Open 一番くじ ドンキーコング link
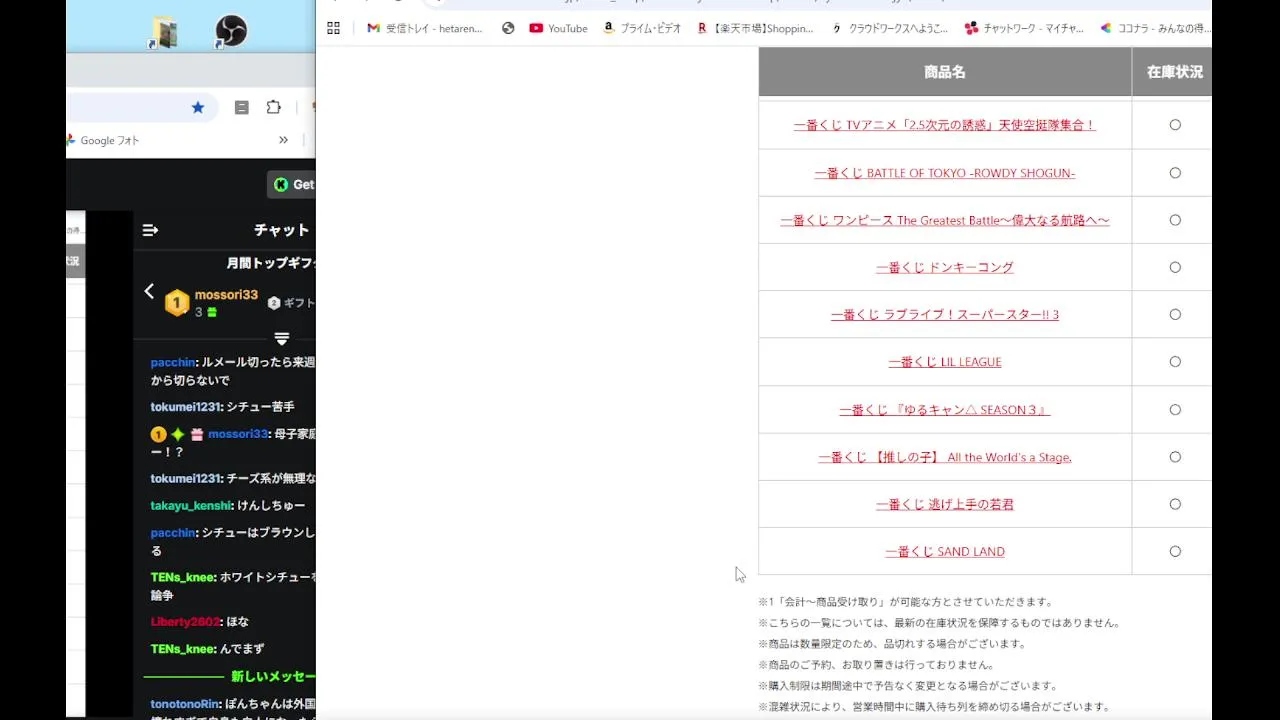 945,267
